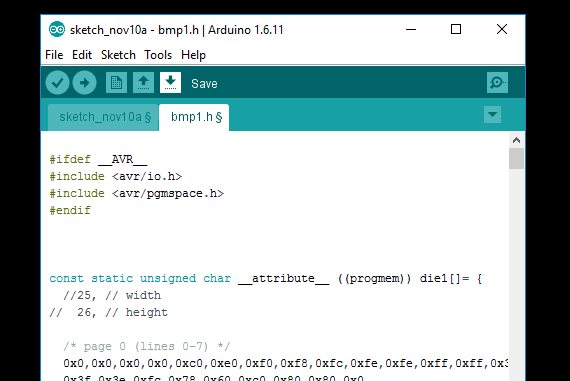570x381 pixels.
Task: Open the Tools menu
Action: pos(158,55)
